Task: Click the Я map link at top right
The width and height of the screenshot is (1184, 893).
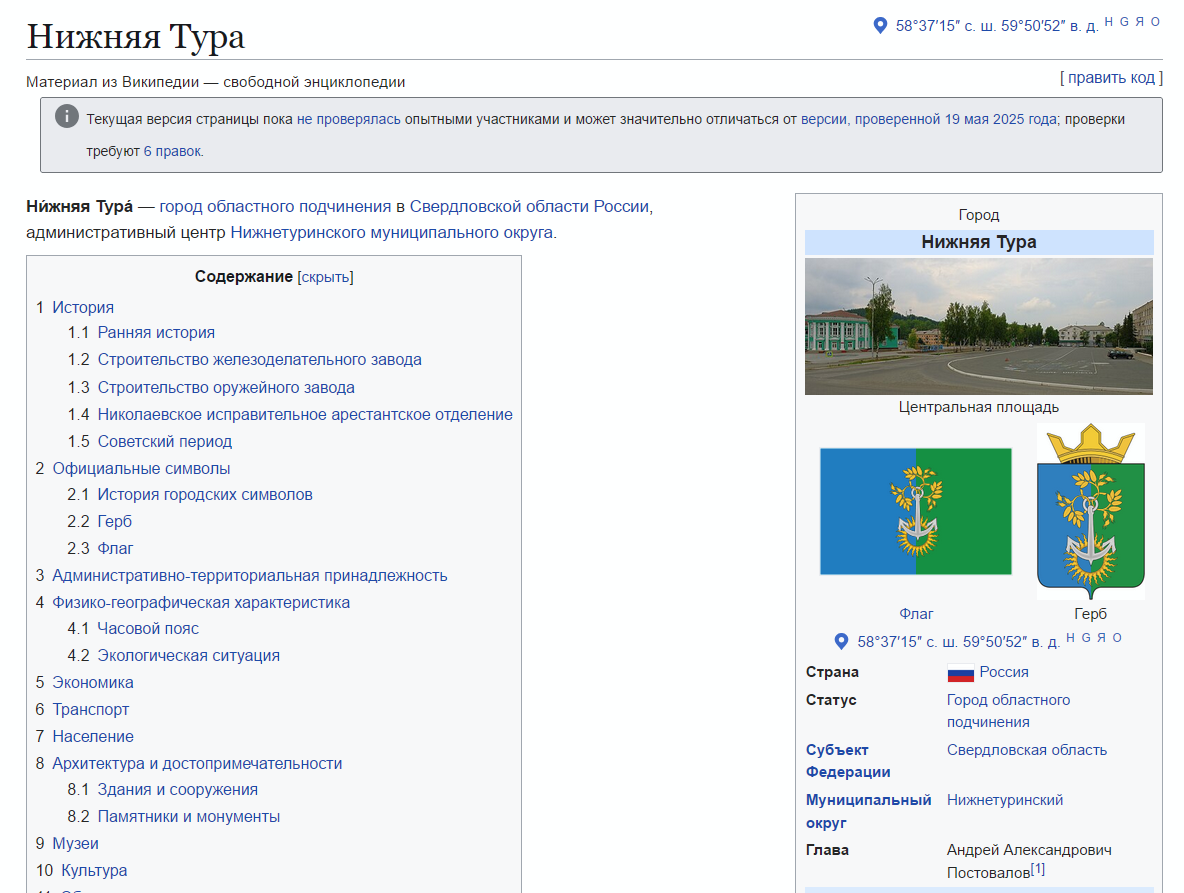Action: tap(1139, 22)
